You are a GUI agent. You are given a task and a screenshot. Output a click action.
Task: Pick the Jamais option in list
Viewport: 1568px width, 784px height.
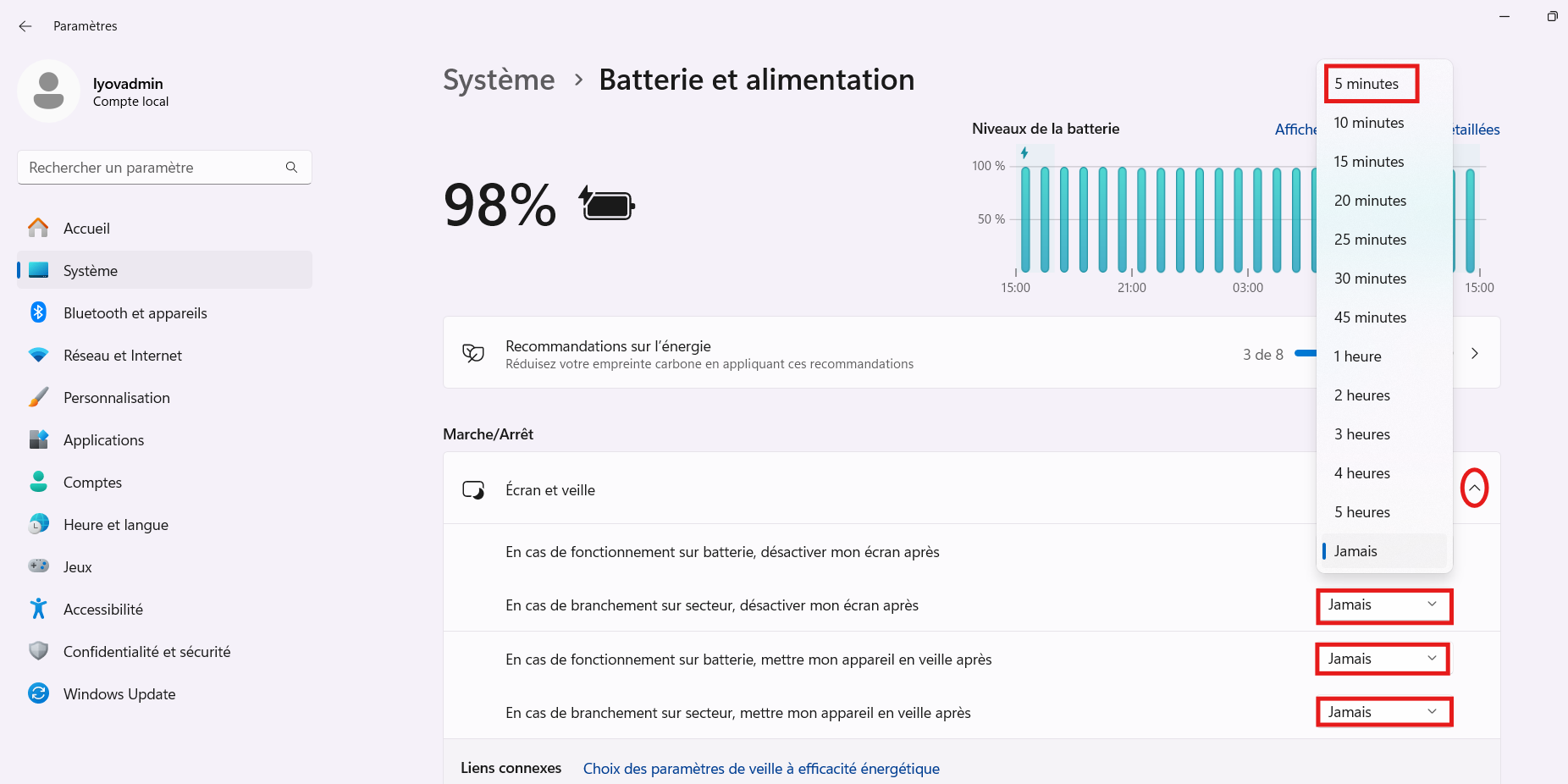[x=1355, y=551]
